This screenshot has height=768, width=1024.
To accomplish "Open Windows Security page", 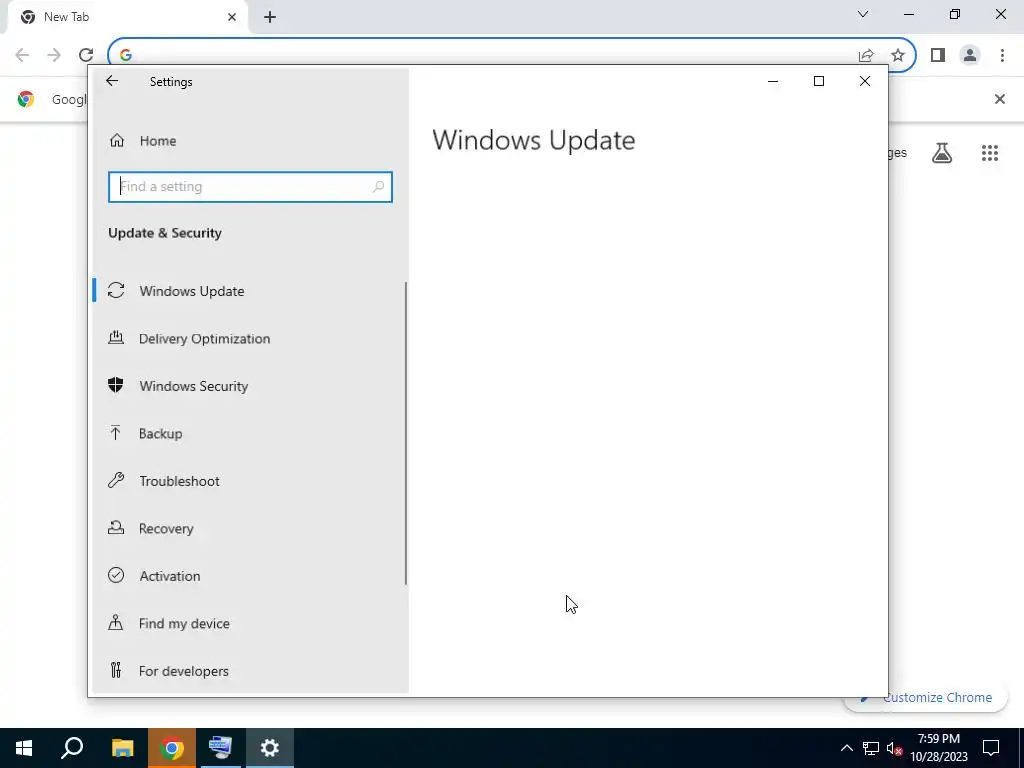I will click(x=251, y=386).
